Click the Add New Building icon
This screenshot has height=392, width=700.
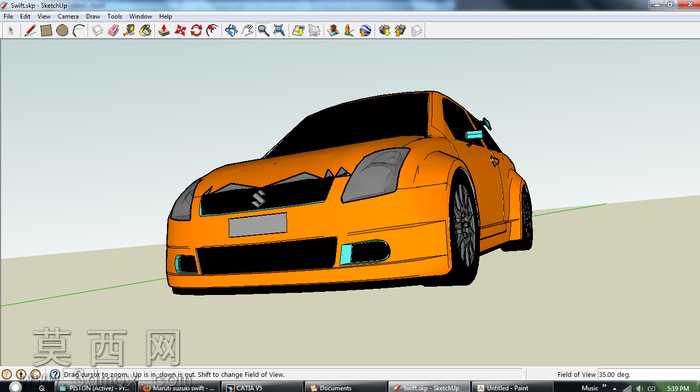(333, 30)
